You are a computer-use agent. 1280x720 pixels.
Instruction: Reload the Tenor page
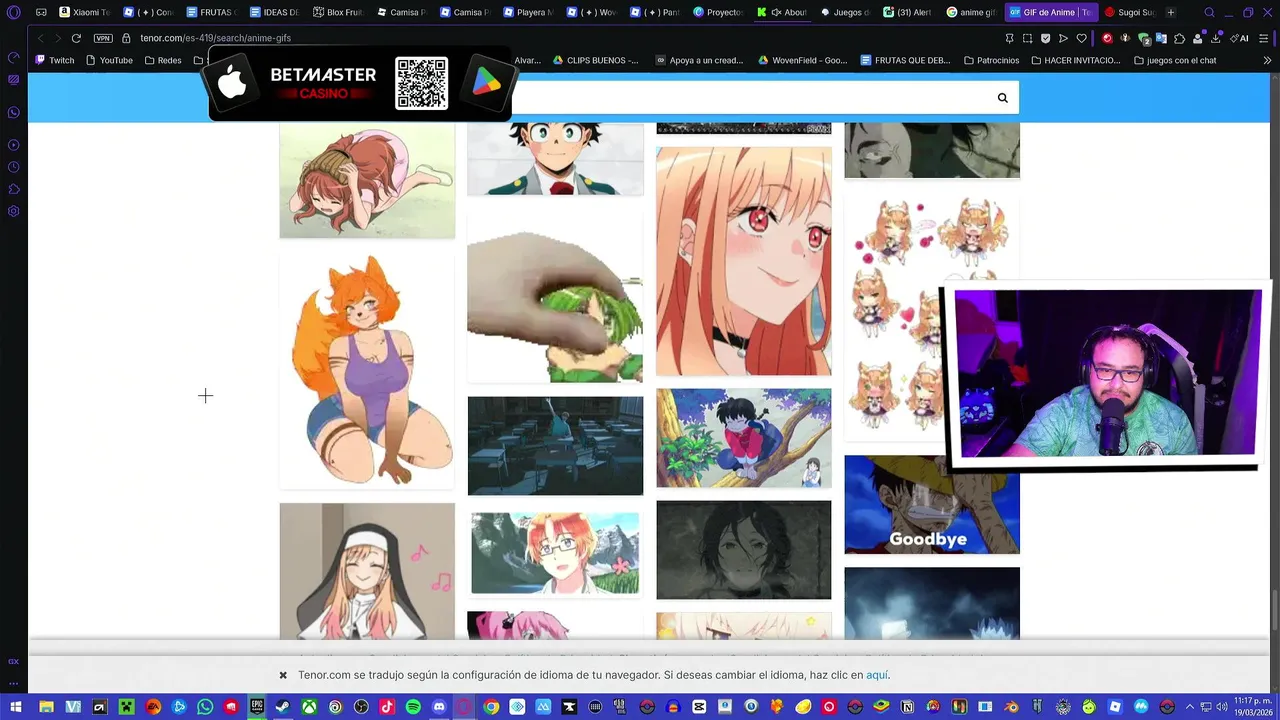pos(76,38)
